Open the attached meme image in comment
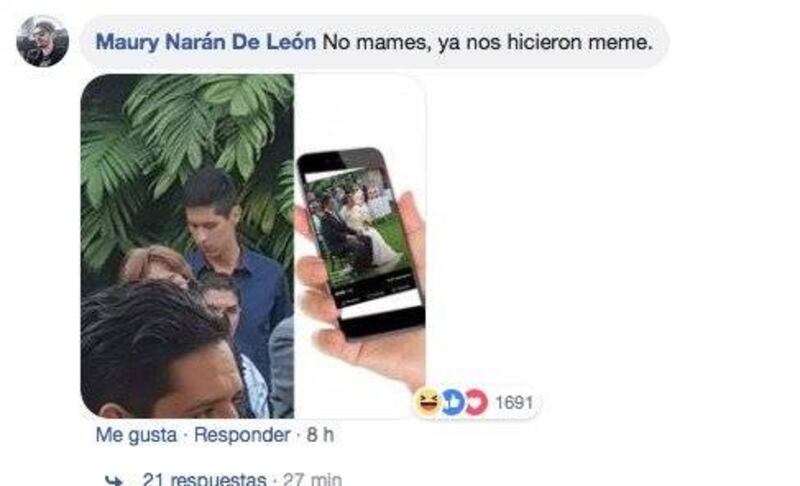The width and height of the screenshot is (800, 486). point(254,246)
